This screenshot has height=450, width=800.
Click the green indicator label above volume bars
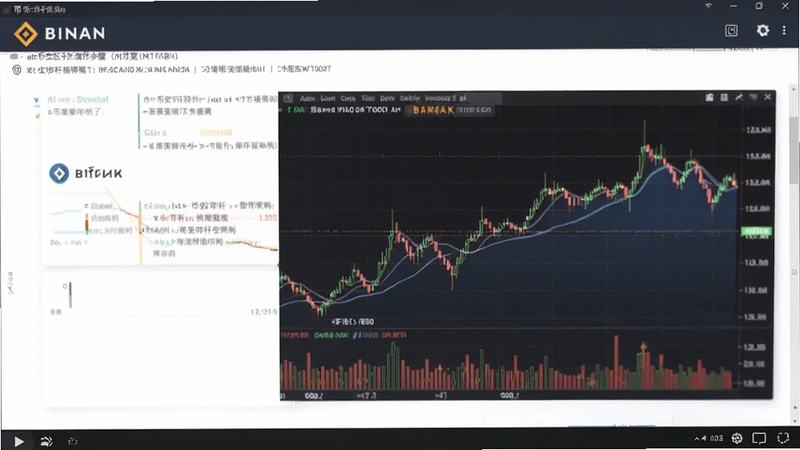[x=331, y=335]
